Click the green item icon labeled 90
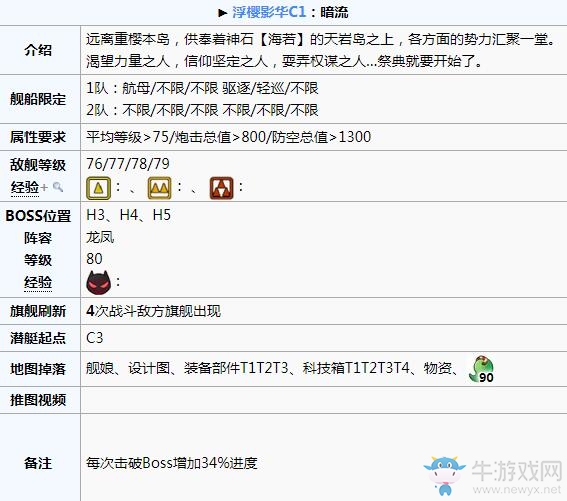Viewport: 567px width, 501px height. click(481, 369)
